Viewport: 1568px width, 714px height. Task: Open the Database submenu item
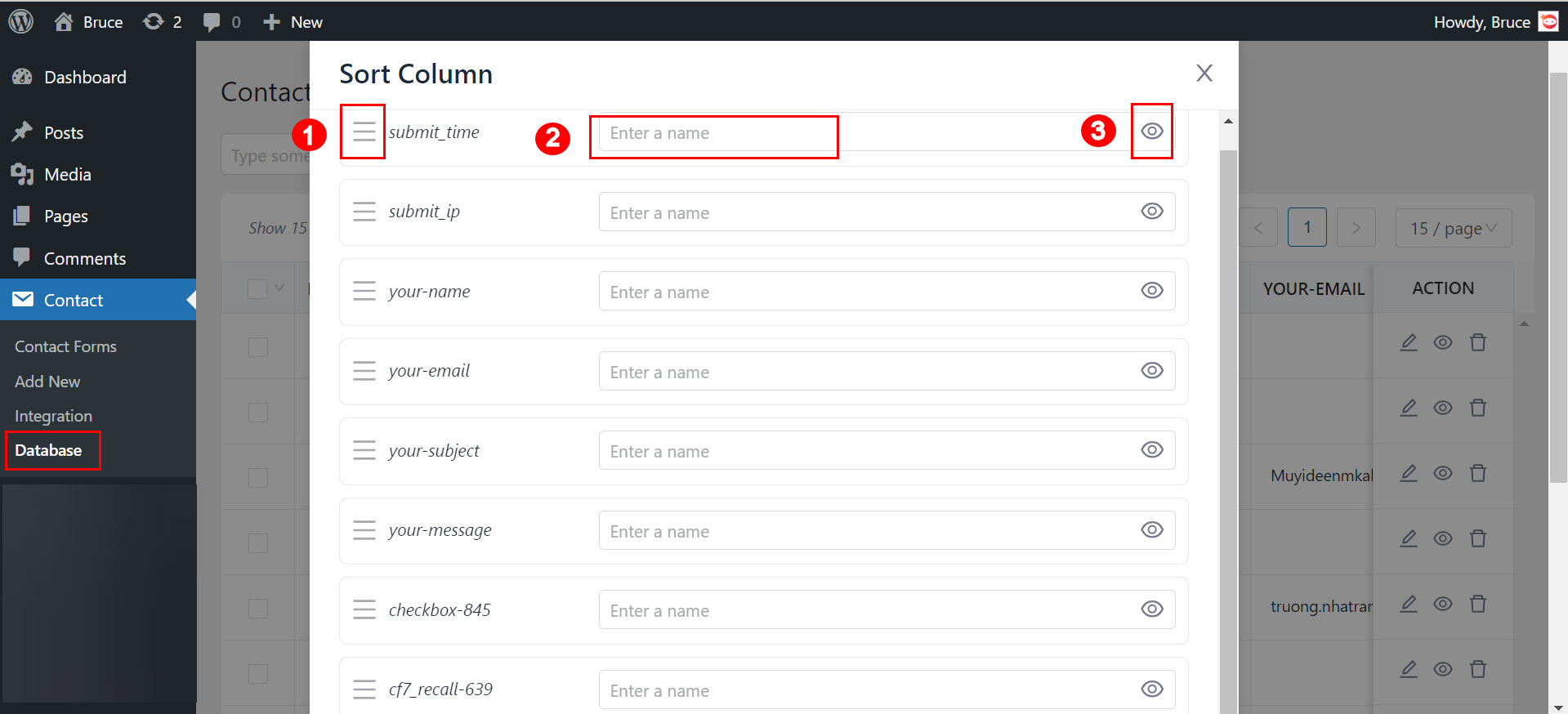(x=48, y=450)
